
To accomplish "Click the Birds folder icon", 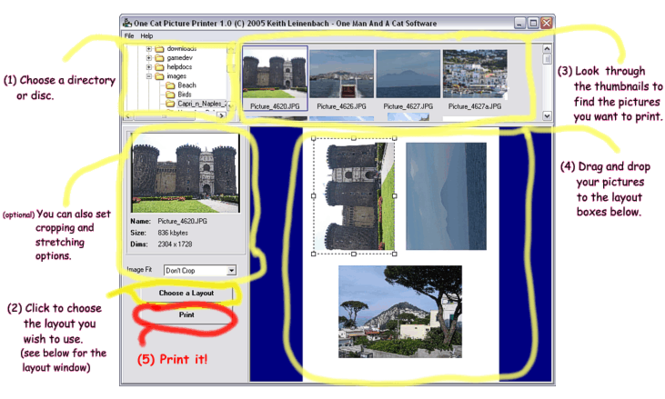I will pyautogui.click(x=170, y=95).
